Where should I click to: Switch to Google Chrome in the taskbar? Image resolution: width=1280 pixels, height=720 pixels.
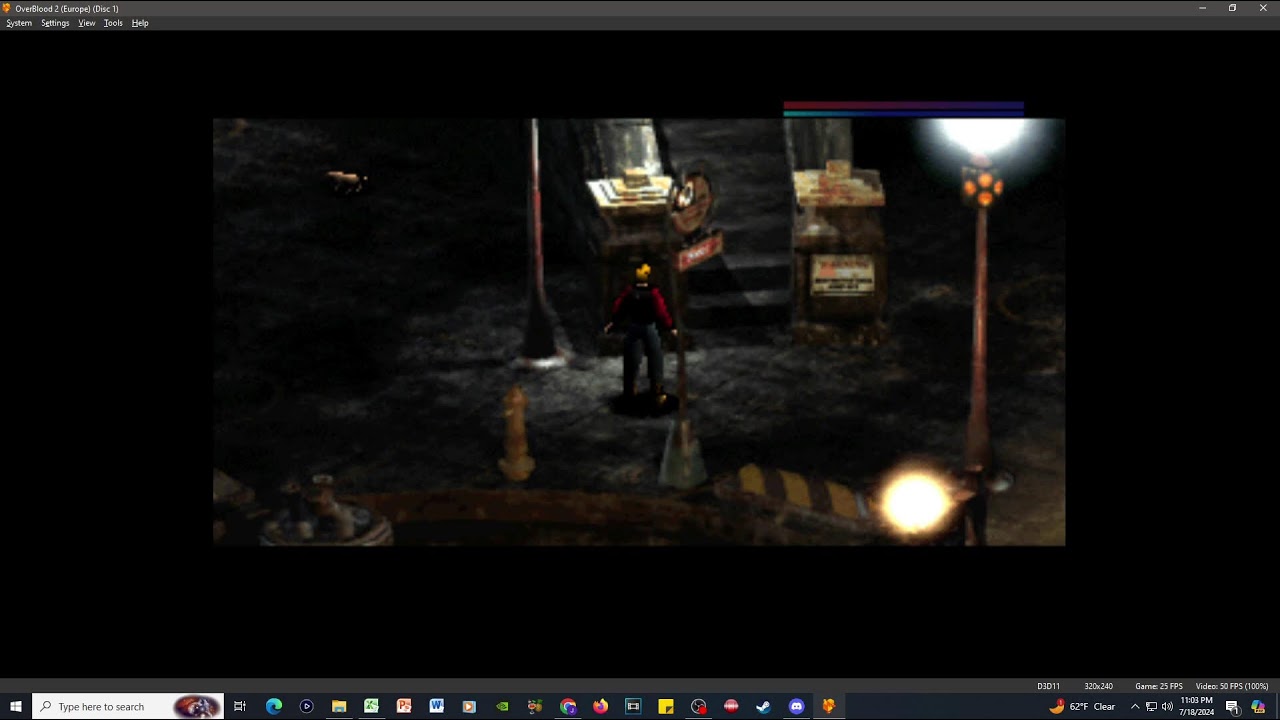pos(568,706)
